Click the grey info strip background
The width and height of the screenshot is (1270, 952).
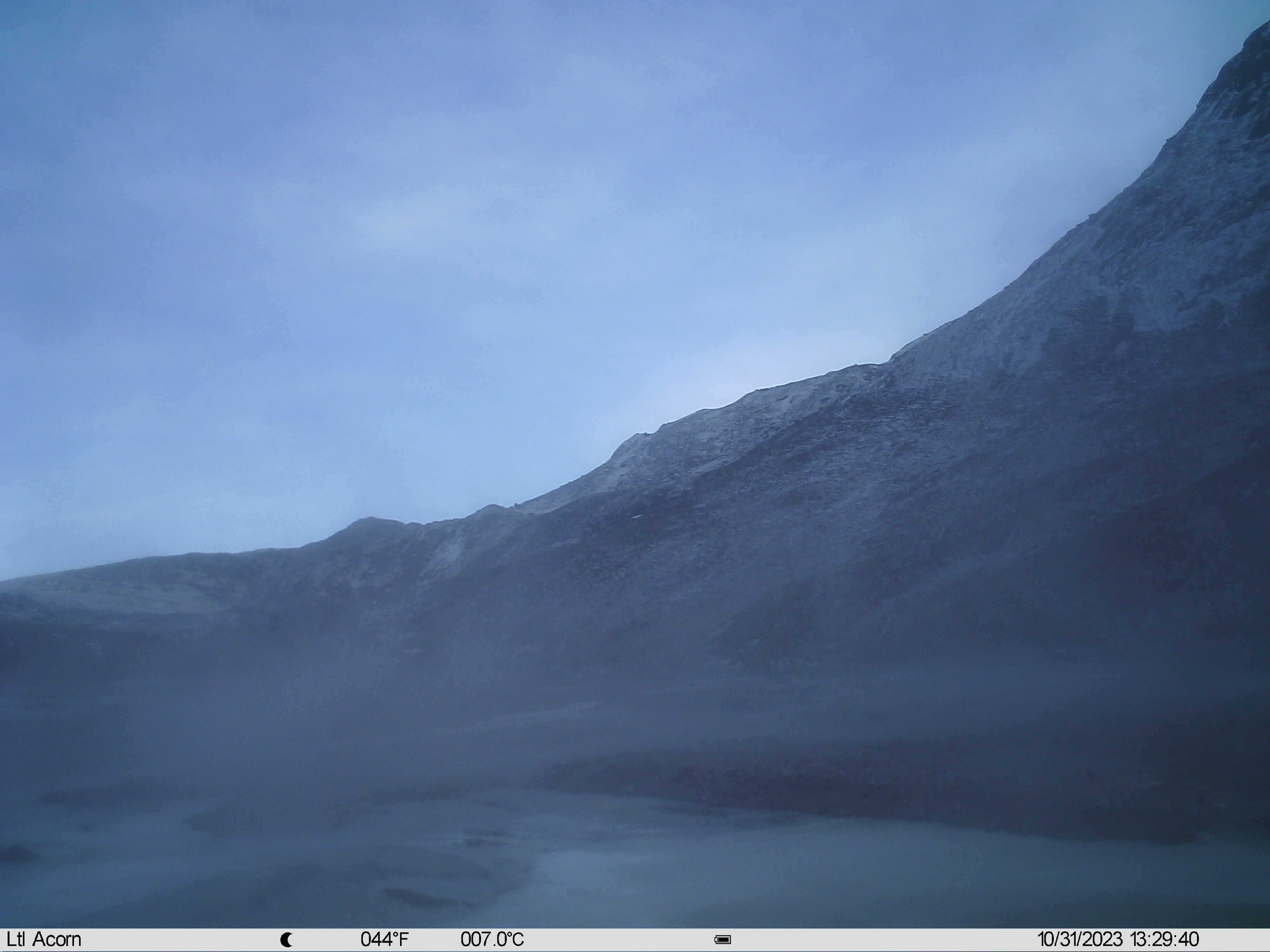point(635,940)
